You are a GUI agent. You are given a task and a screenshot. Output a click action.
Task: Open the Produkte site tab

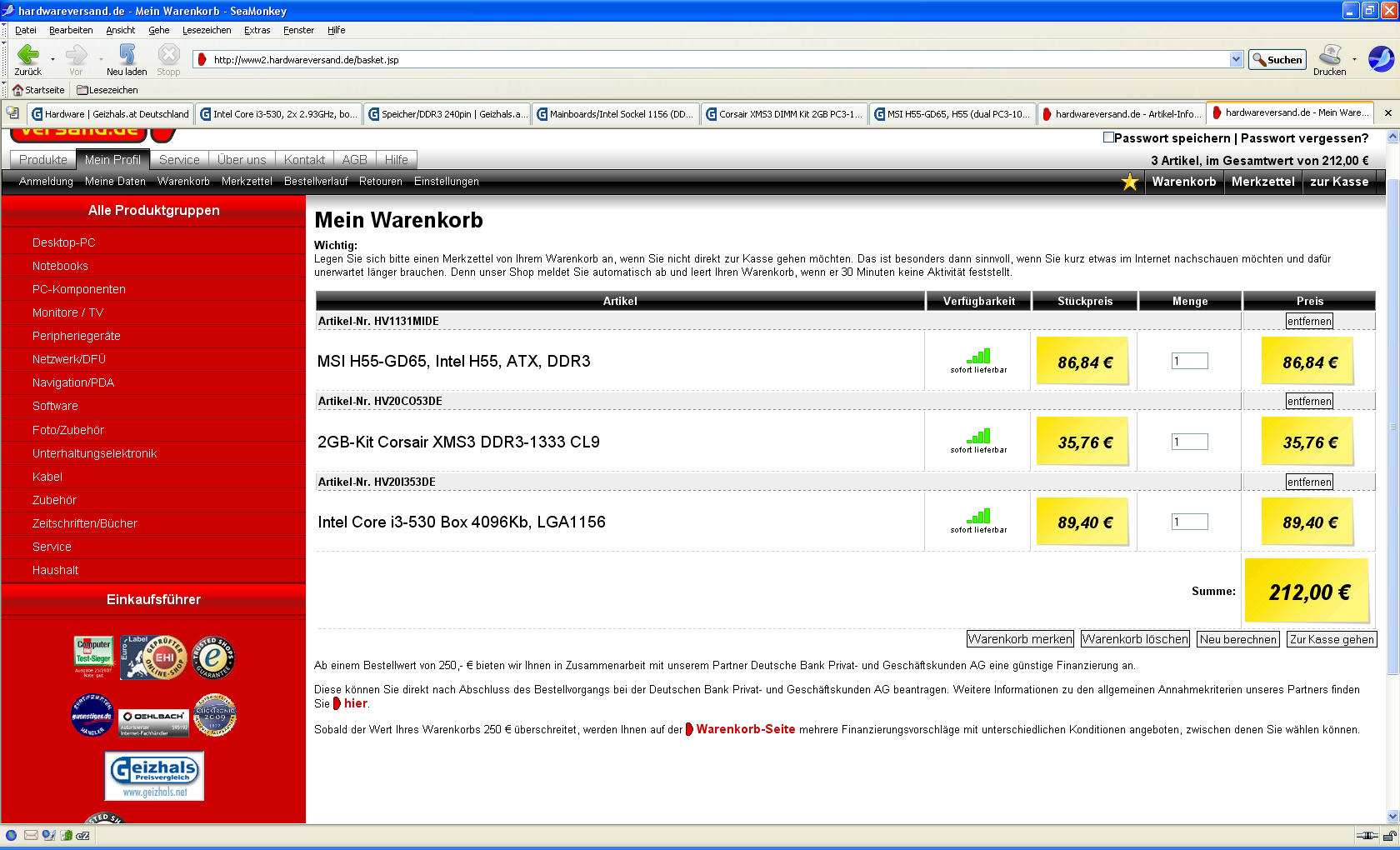[x=43, y=160]
